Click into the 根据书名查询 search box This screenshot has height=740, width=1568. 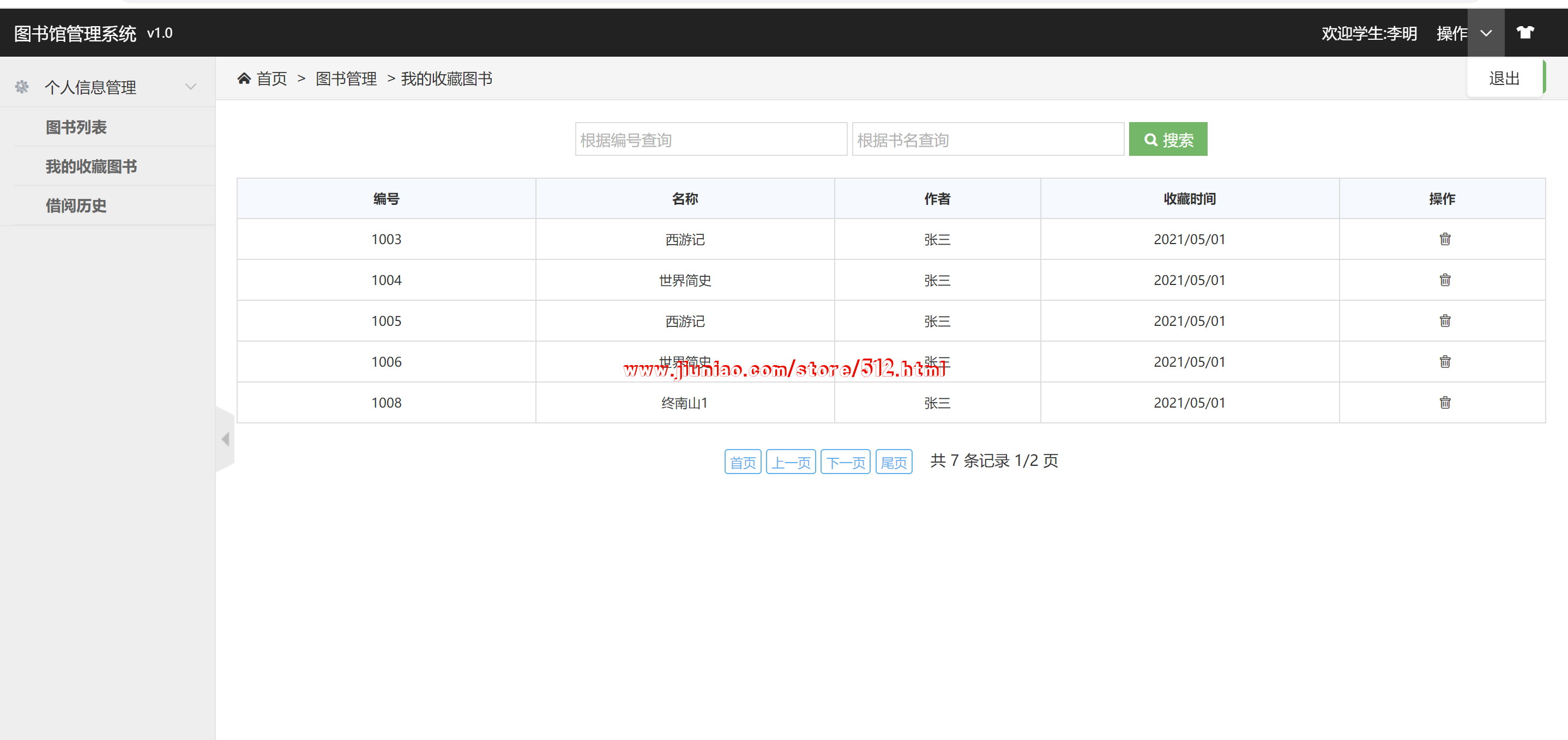click(987, 140)
